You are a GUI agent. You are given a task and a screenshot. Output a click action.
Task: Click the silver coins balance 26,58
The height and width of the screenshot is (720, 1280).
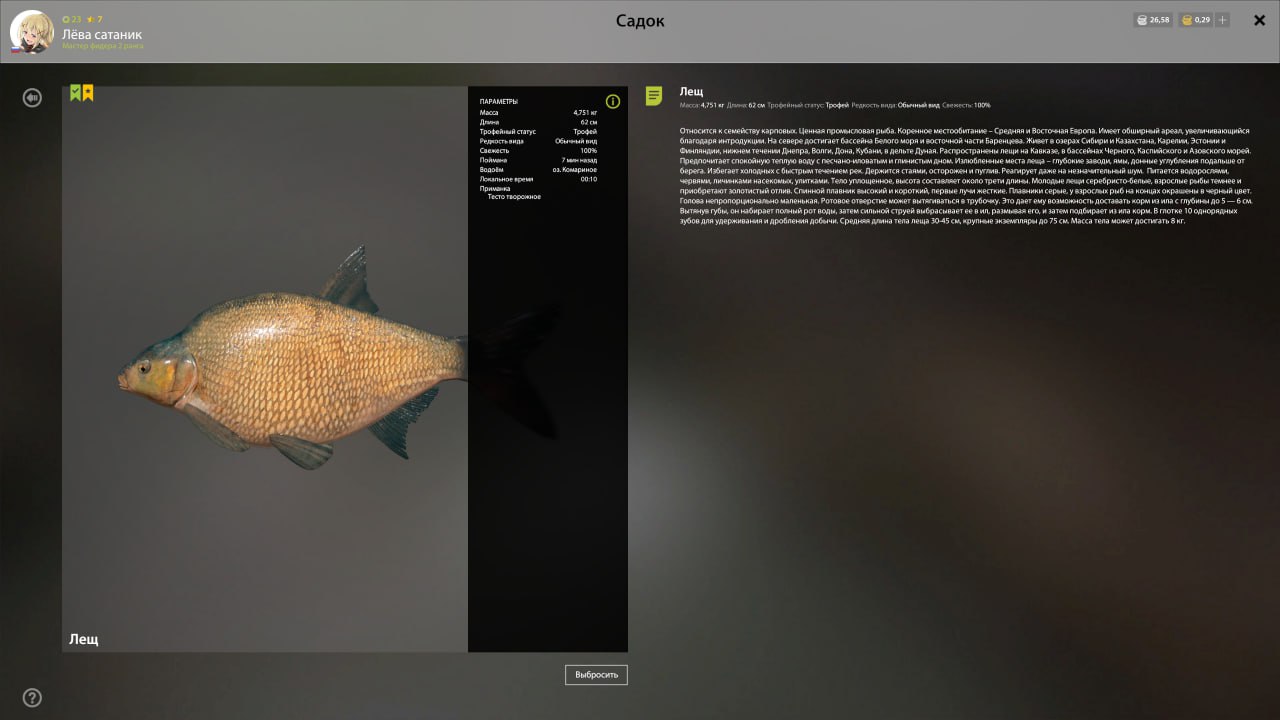pos(1153,20)
